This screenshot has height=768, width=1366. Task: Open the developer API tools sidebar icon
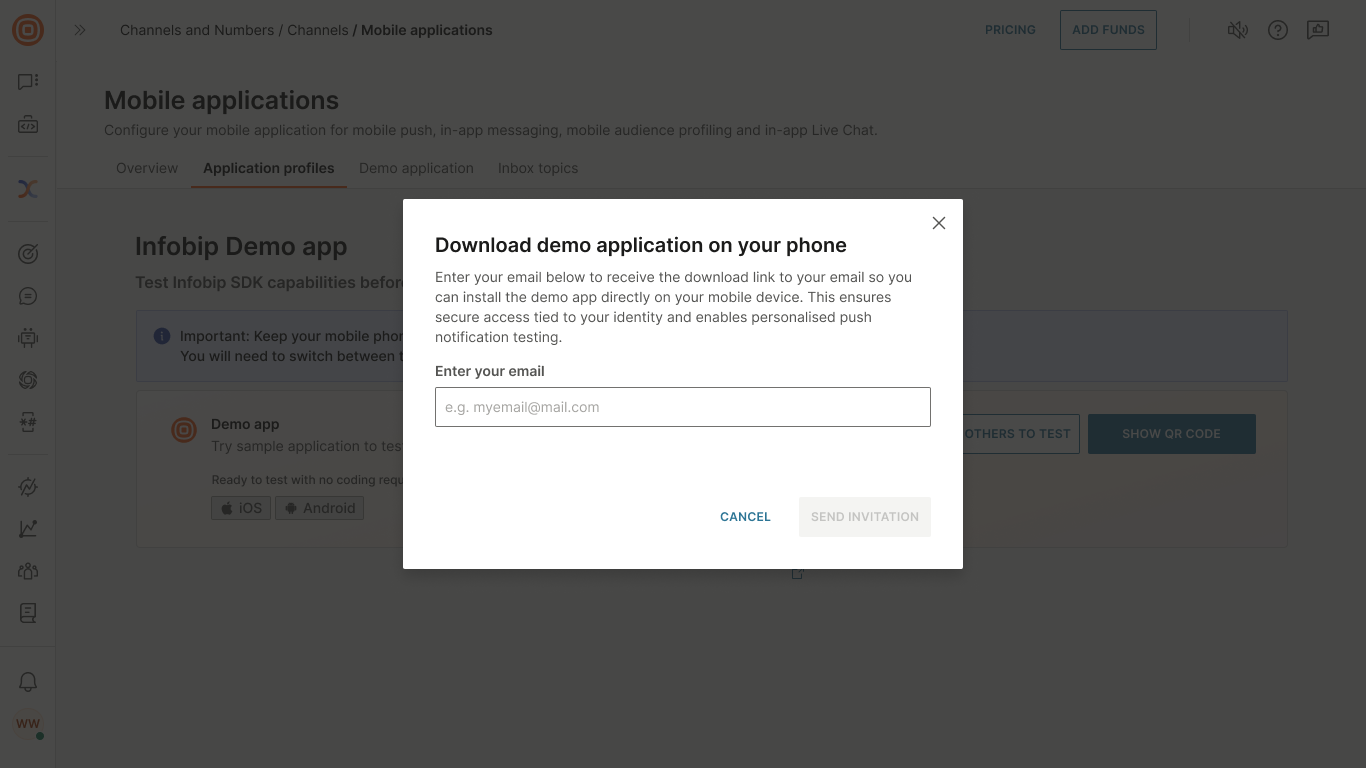27,124
